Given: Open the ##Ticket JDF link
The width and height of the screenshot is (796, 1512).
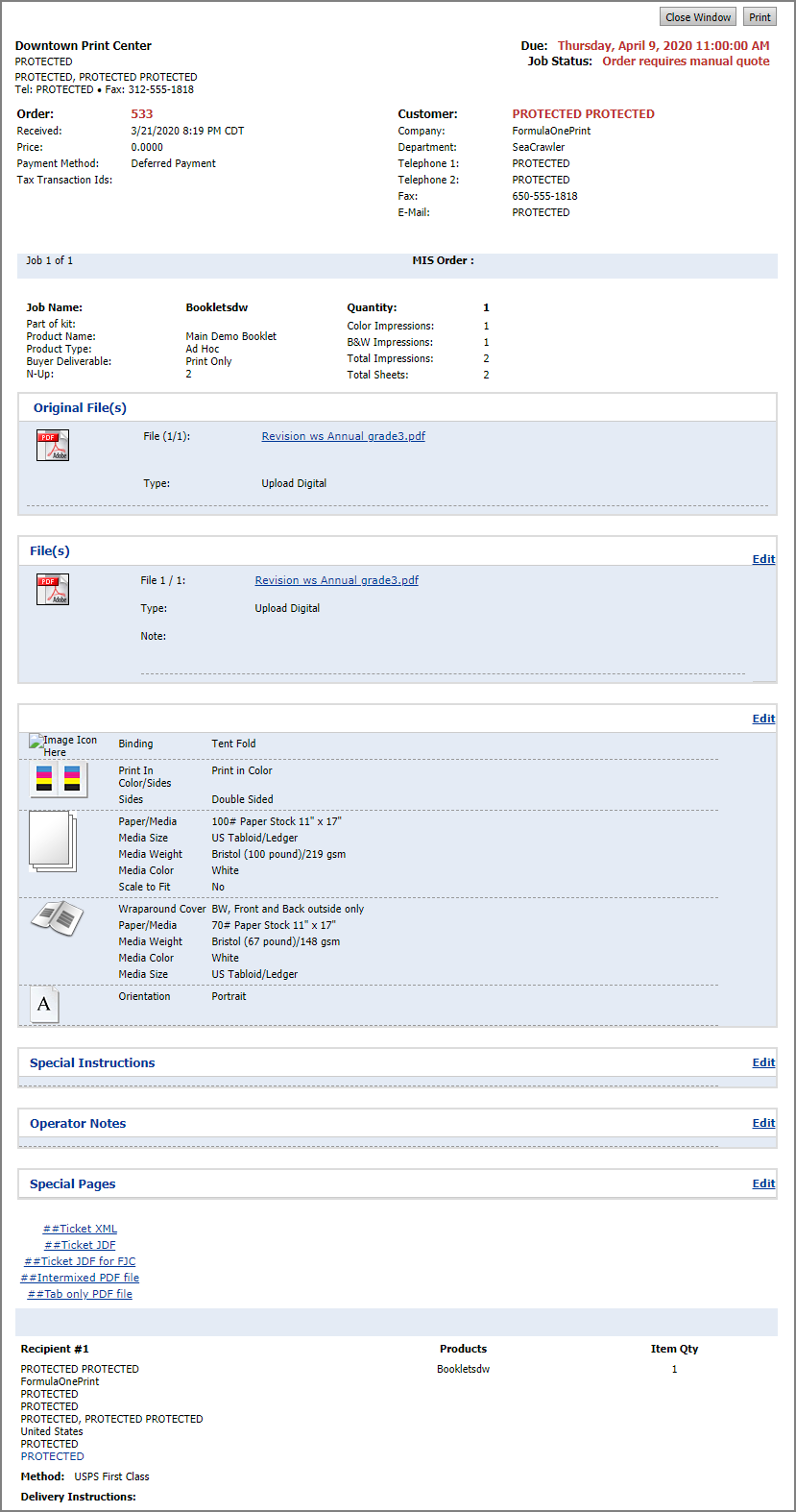Looking at the screenshot, I should pyautogui.click(x=80, y=1245).
